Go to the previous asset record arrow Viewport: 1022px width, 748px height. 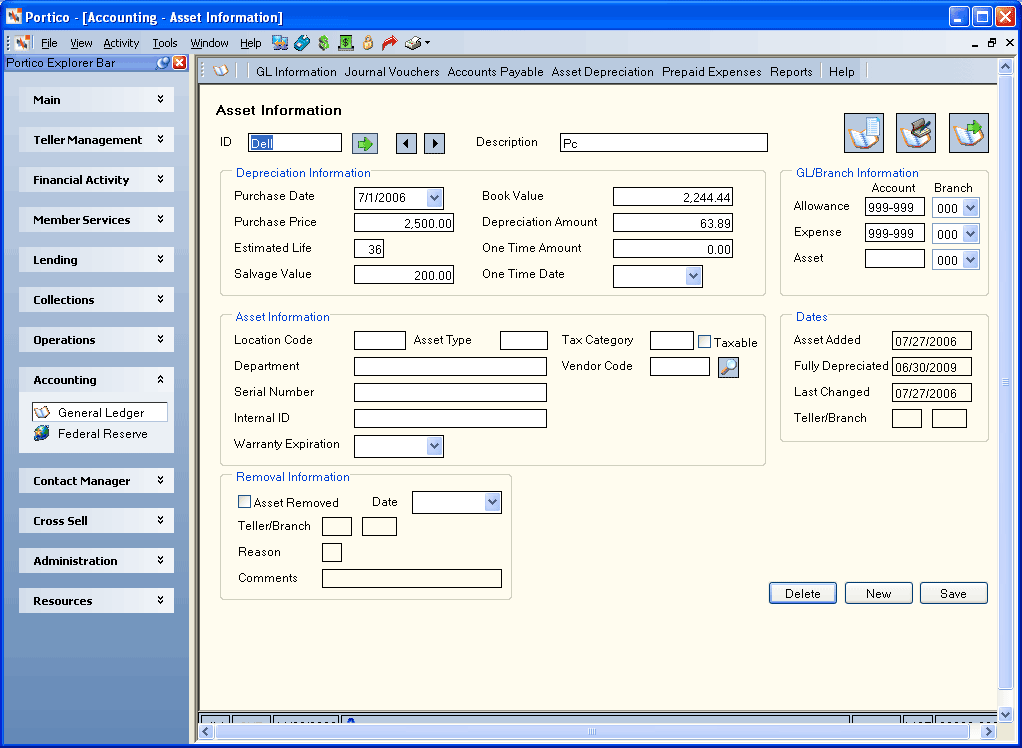(406, 143)
